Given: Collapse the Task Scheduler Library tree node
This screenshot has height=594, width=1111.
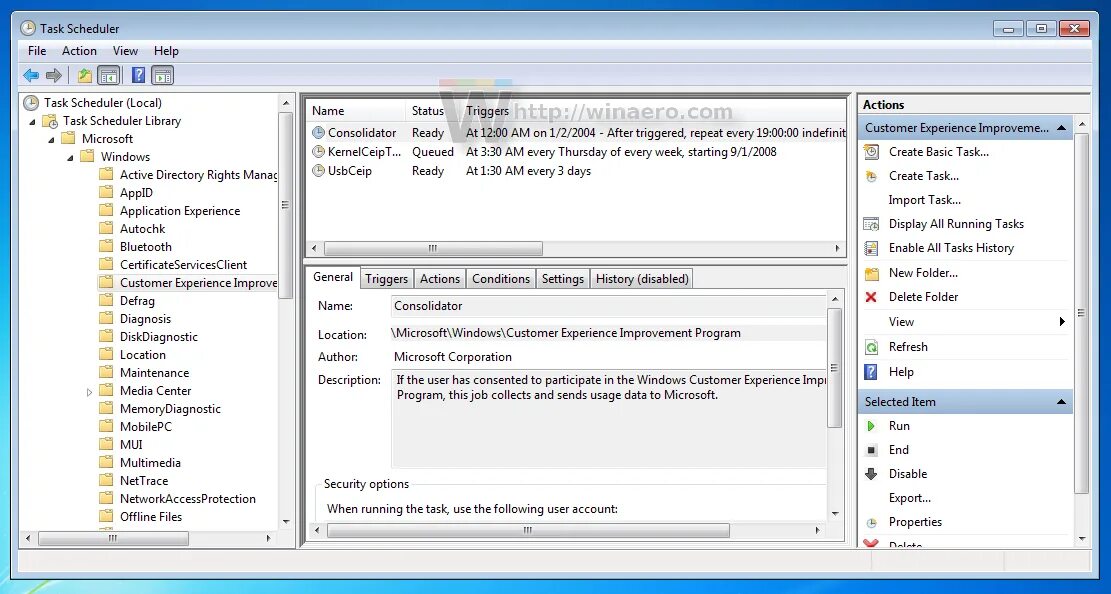Looking at the screenshot, I should pyautogui.click(x=32, y=122).
